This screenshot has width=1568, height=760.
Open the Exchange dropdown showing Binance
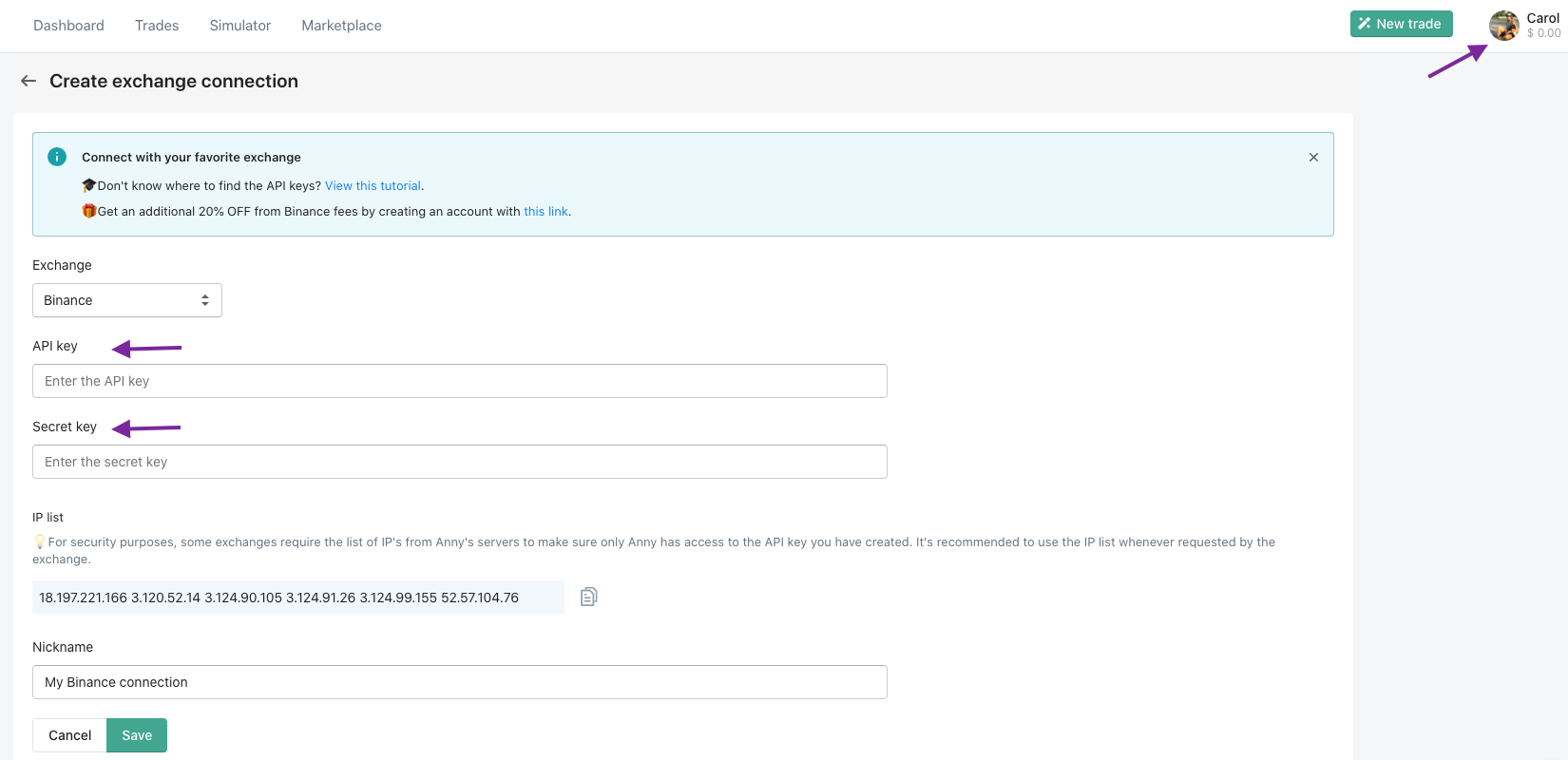127,300
